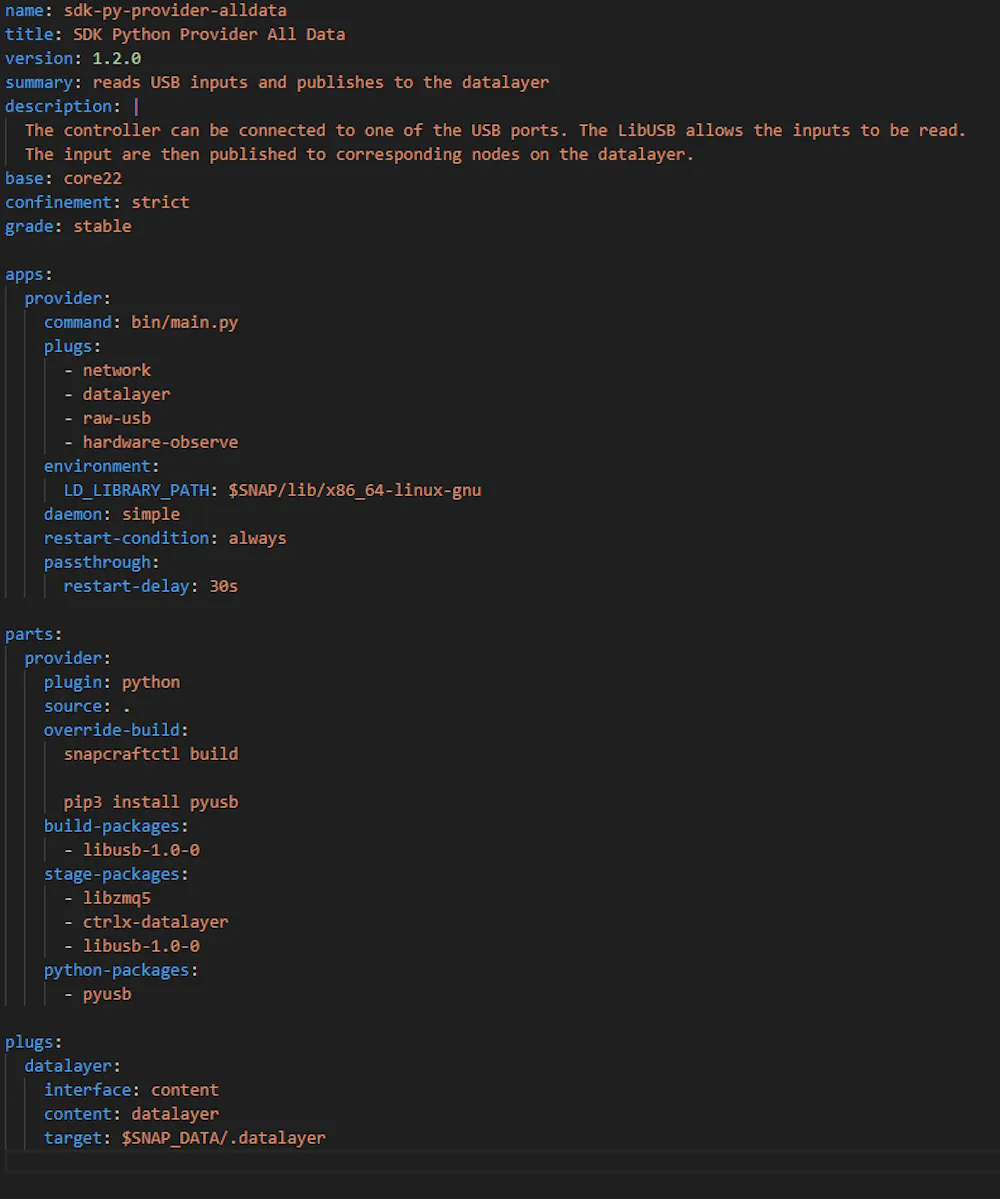Viewport: 1000px width, 1199px height.
Task: Place cursor in summary text 'reads USB inputs'
Action: 170,83
